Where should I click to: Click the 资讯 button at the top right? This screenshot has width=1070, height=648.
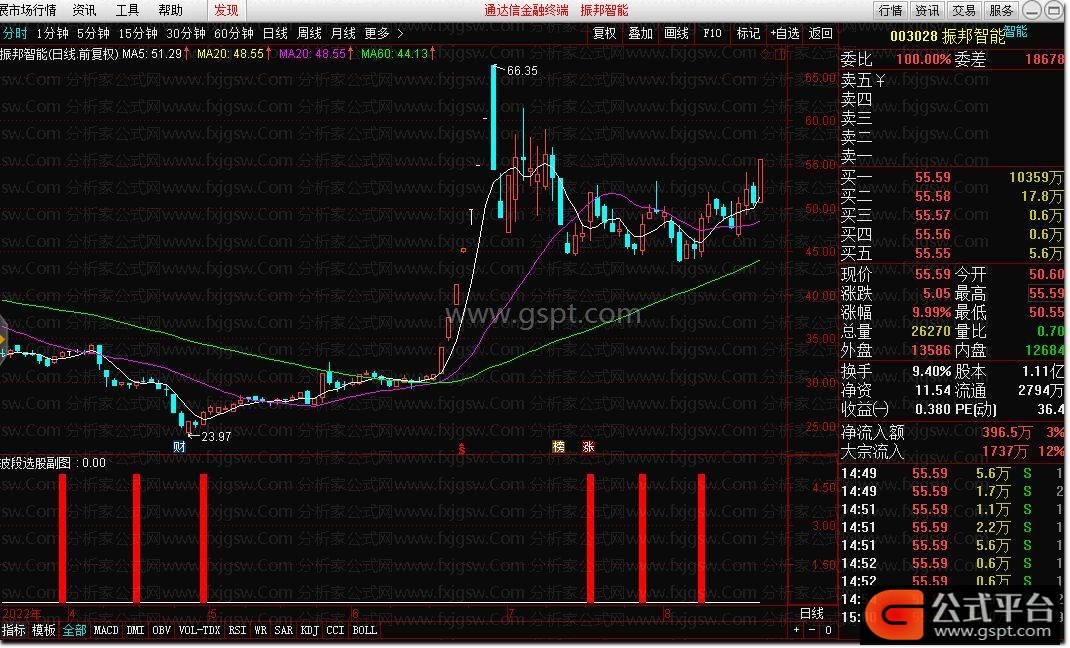click(x=927, y=10)
